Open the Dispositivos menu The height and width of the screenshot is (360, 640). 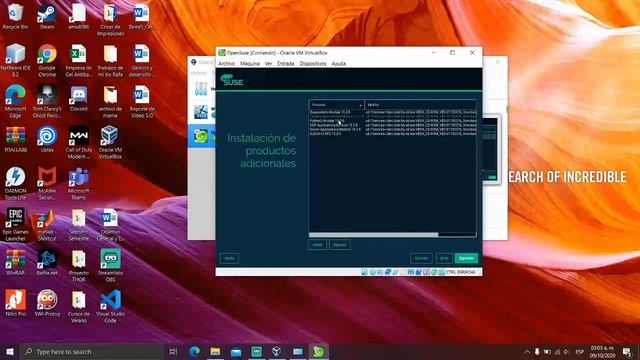tap(313, 64)
